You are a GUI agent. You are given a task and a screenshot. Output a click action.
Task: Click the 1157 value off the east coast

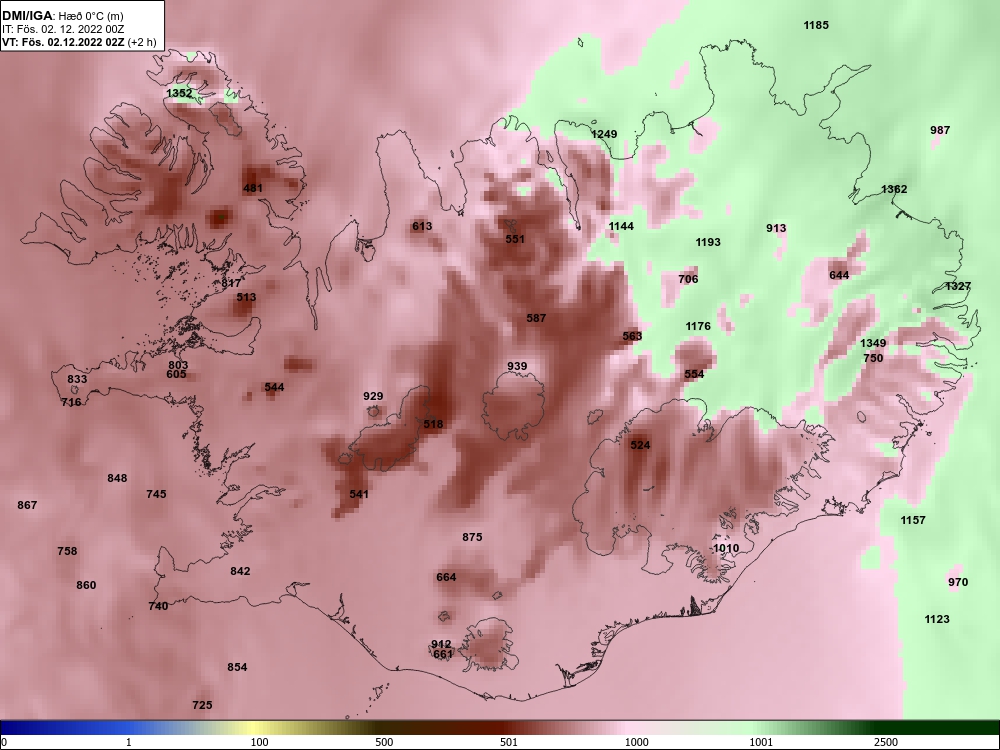coord(913,520)
